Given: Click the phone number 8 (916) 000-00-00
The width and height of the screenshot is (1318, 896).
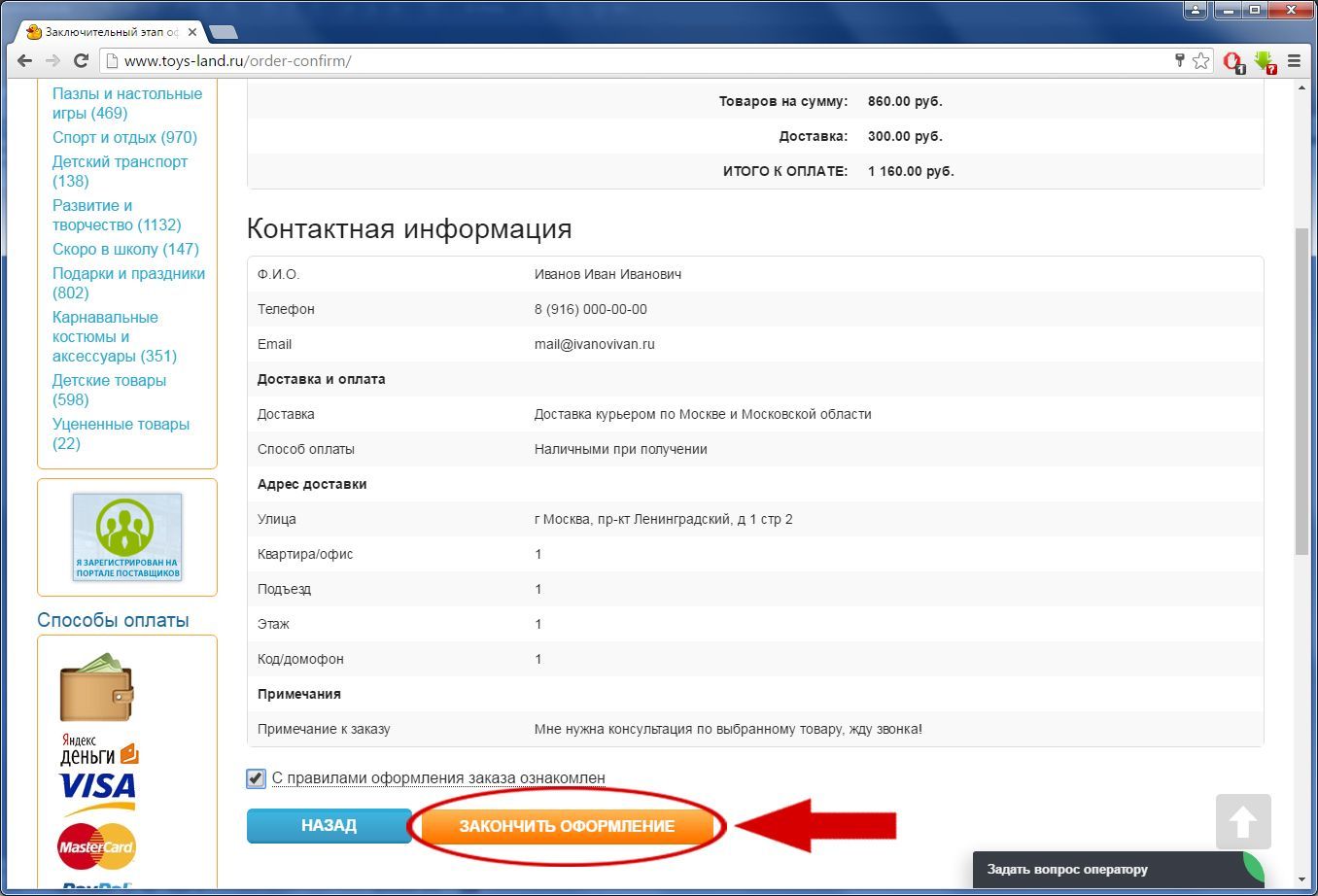Looking at the screenshot, I should click(590, 309).
